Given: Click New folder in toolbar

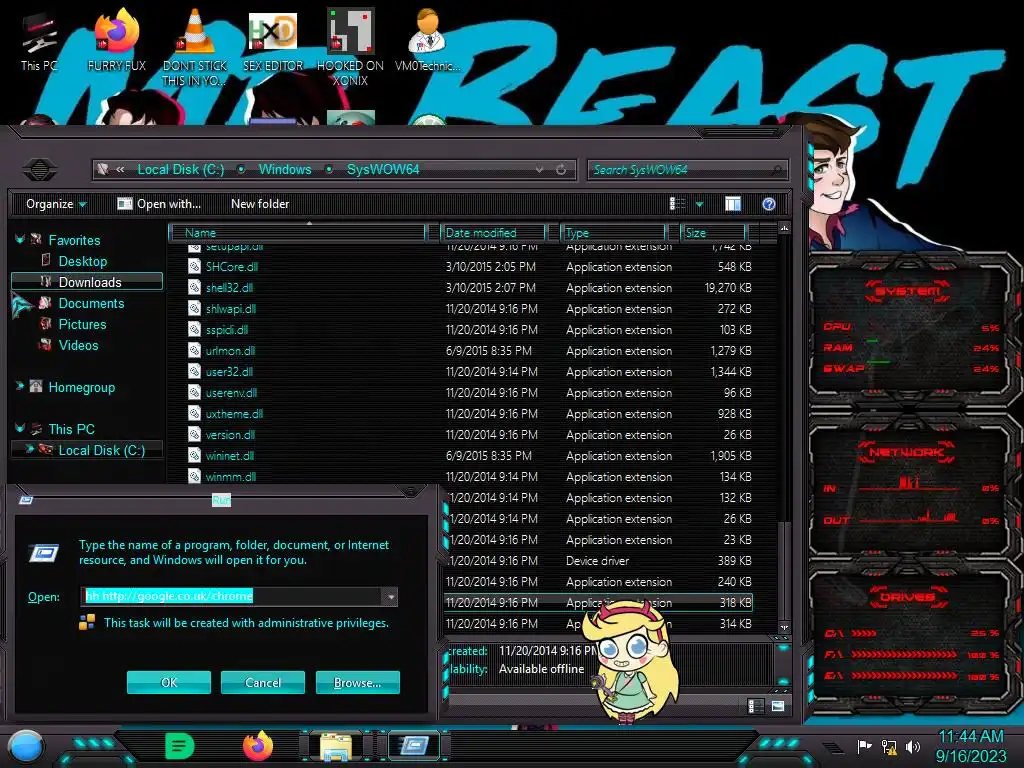Looking at the screenshot, I should [x=260, y=204].
